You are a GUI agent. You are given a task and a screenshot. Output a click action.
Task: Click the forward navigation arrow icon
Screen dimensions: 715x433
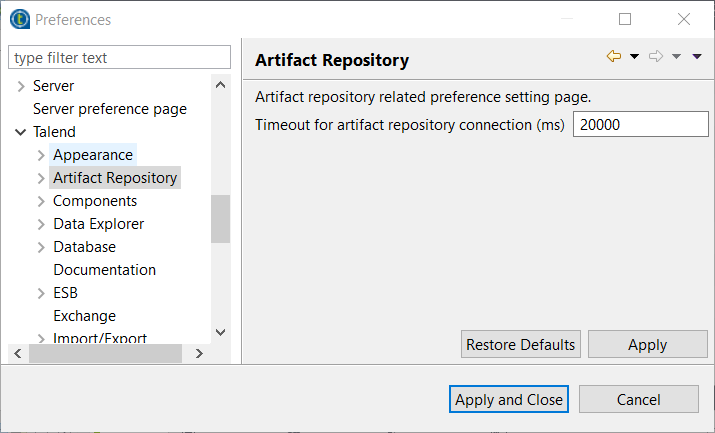click(656, 57)
